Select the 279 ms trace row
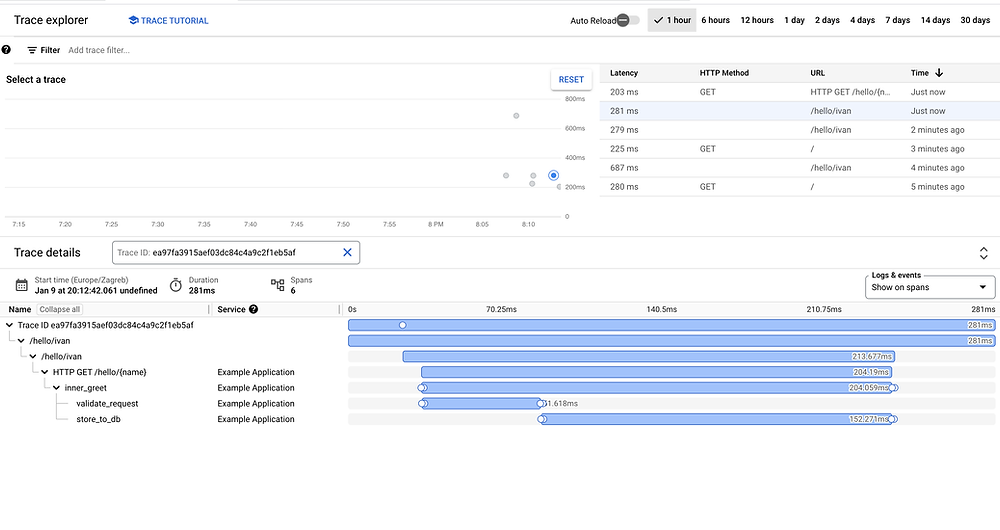This screenshot has height=530, width=1000. (800, 130)
